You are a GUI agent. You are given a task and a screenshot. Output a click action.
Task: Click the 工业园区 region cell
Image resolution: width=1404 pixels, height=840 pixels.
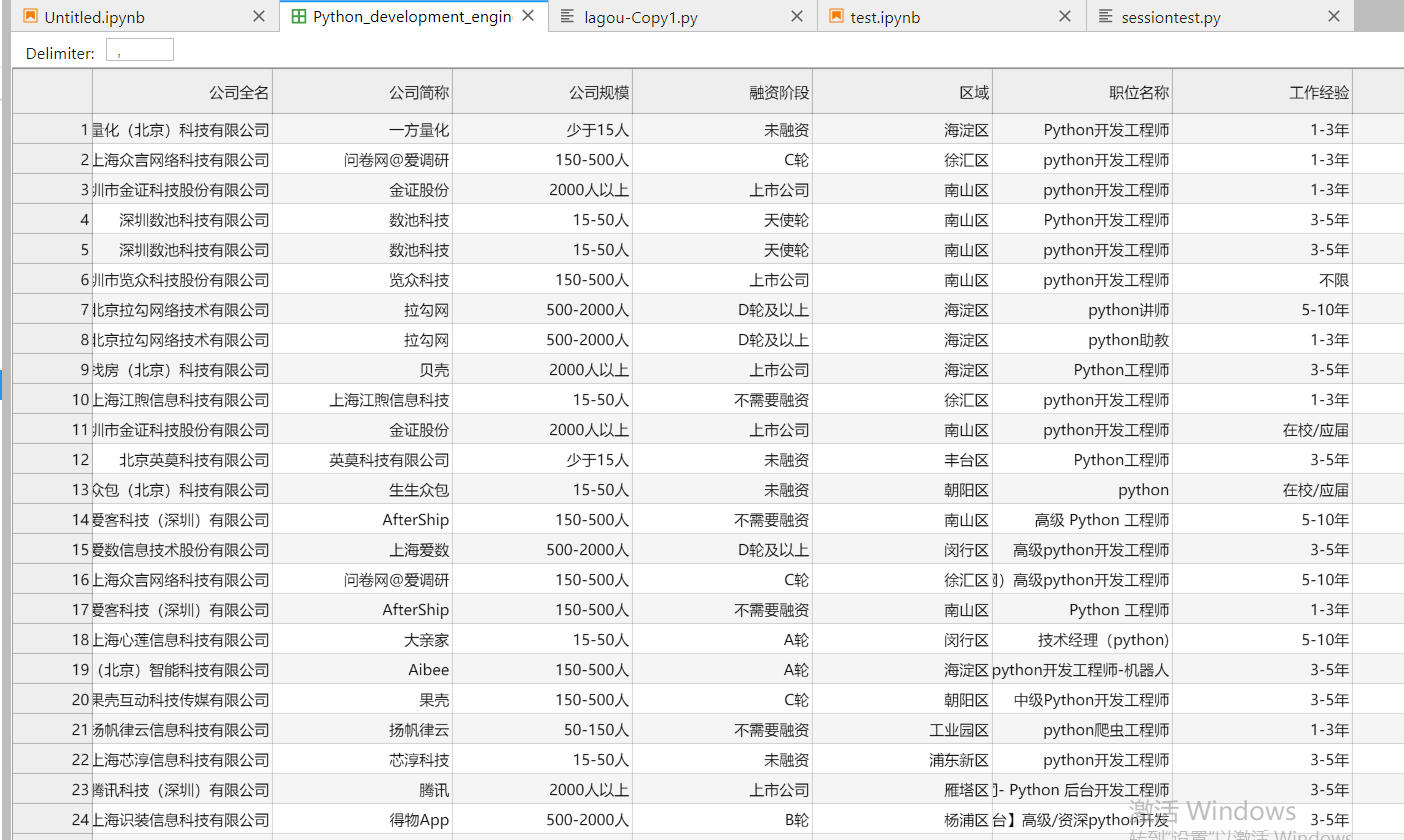tap(902, 730)
